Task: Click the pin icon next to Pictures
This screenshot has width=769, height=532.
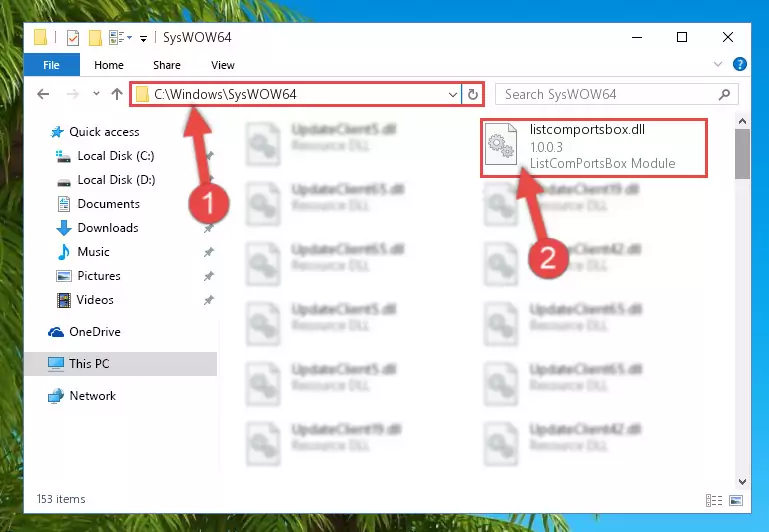Action: pyautogui.click(x=209, y=276)
